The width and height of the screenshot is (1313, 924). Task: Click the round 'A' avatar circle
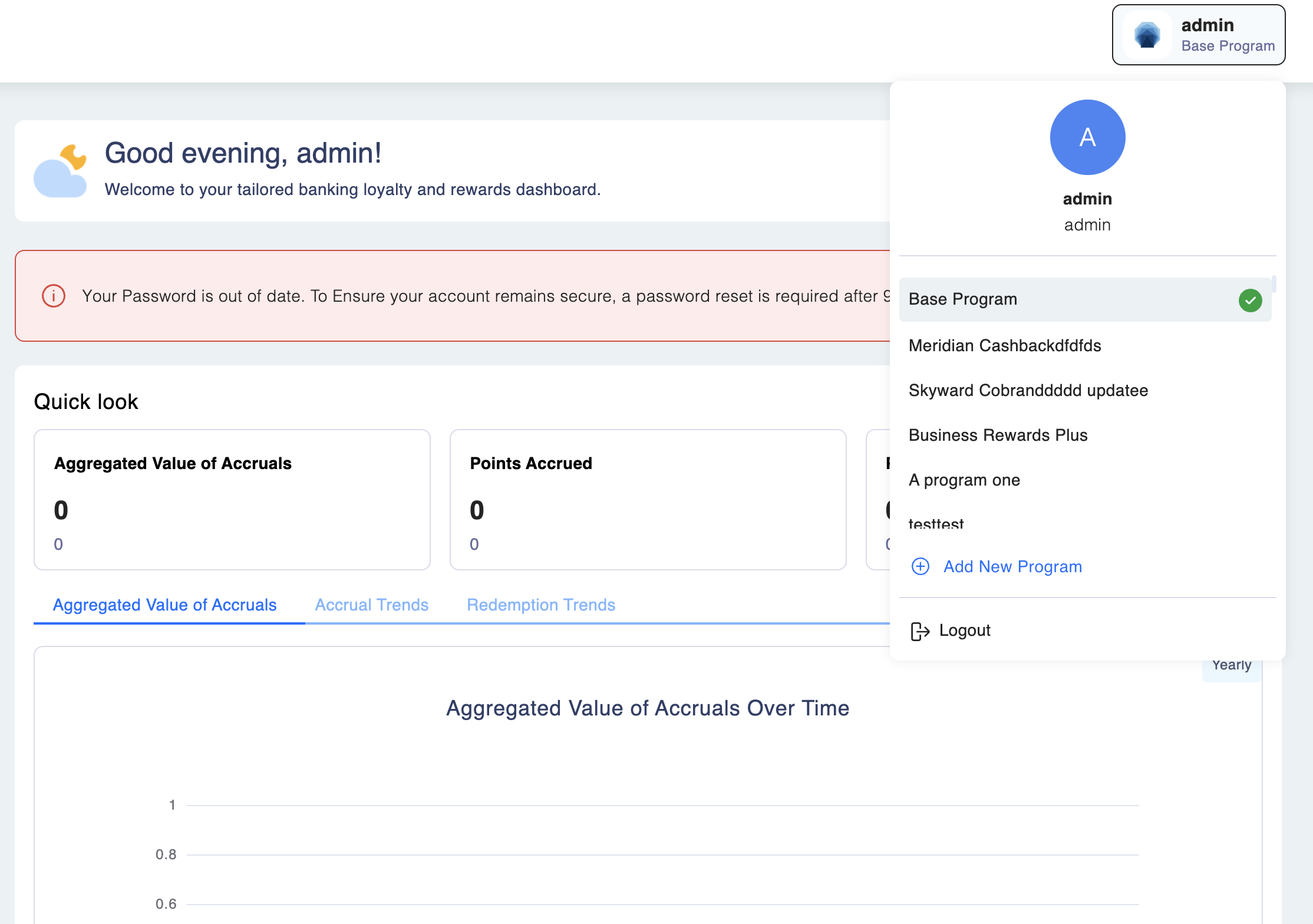pos(1087,137)
